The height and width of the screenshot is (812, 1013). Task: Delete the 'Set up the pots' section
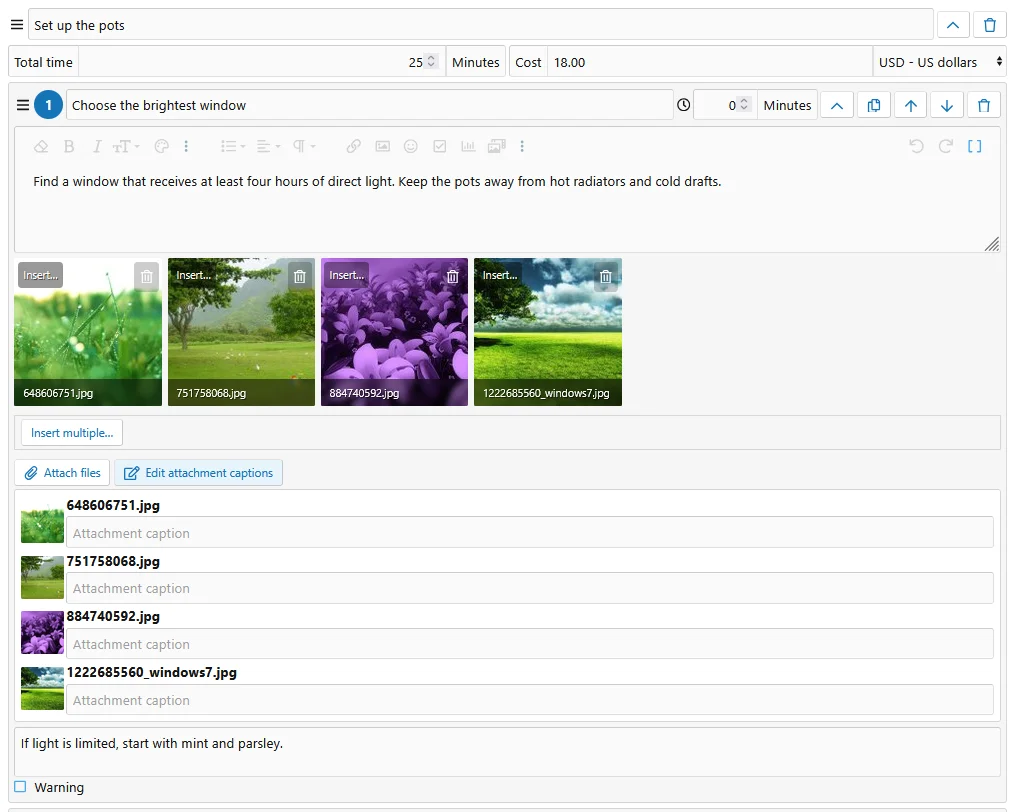[990, 25]
